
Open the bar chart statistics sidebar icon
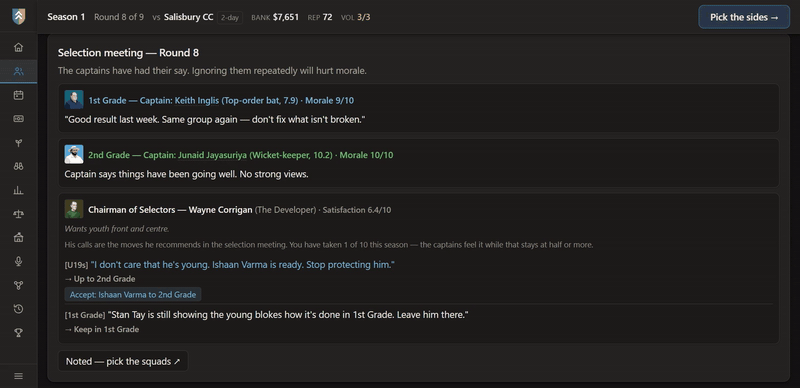18,190
